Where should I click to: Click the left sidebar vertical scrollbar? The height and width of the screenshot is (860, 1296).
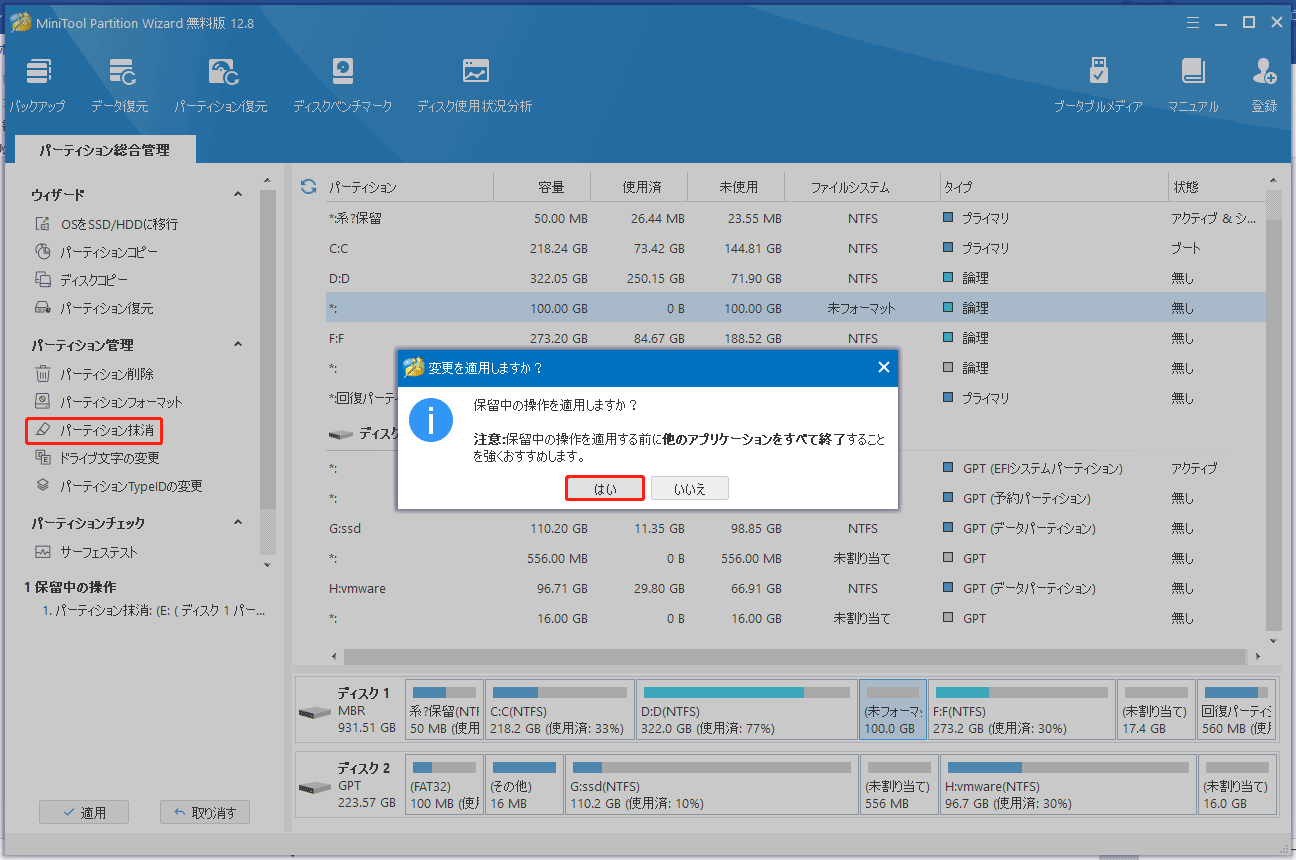[x=267, y=350]
